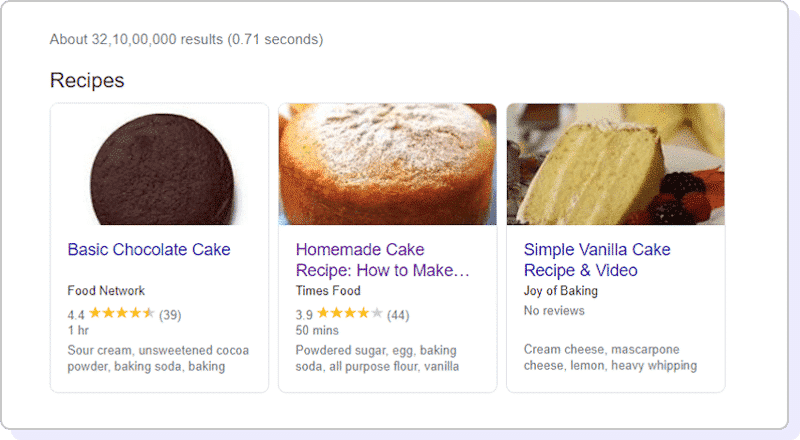Click the Recipes section heading
Screen dimensions: 800x440
tap(87, 80)
